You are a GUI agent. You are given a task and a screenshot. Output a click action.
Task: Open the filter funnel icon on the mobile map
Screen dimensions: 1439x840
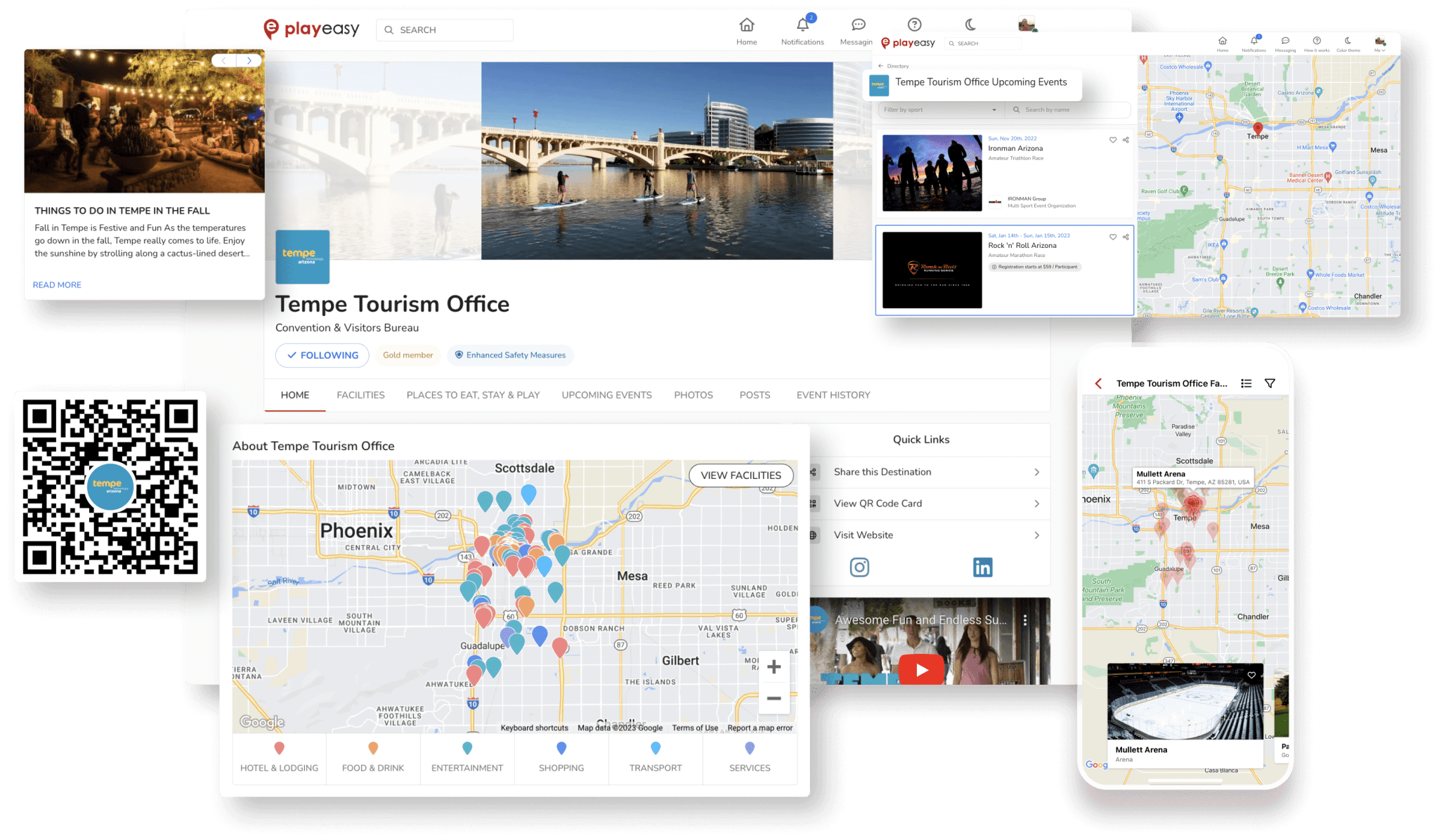(x=1270, y=383)
